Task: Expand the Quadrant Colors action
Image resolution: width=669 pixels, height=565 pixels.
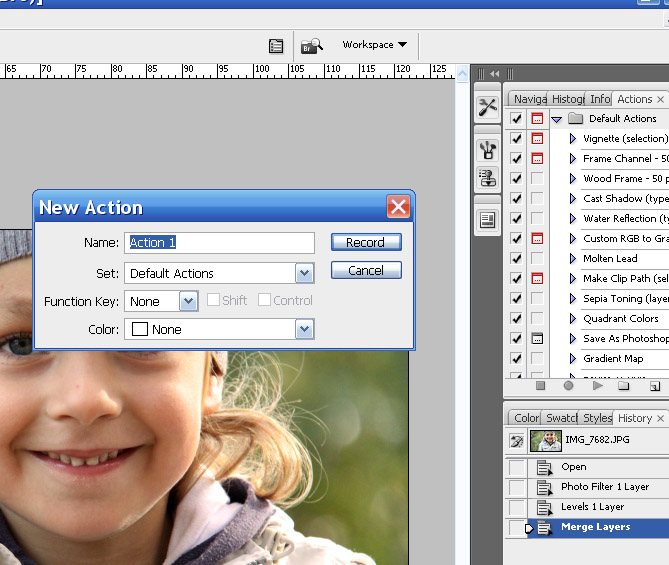Action: [573, 318]
